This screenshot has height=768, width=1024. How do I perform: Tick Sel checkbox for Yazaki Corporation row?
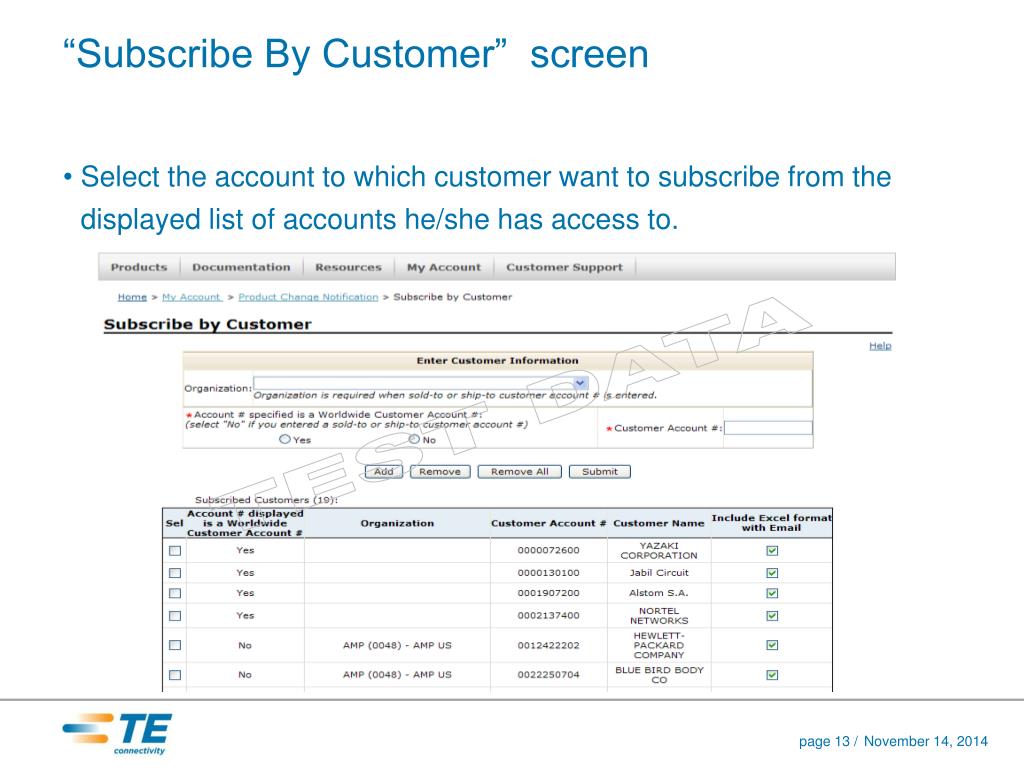click(174, 551)
